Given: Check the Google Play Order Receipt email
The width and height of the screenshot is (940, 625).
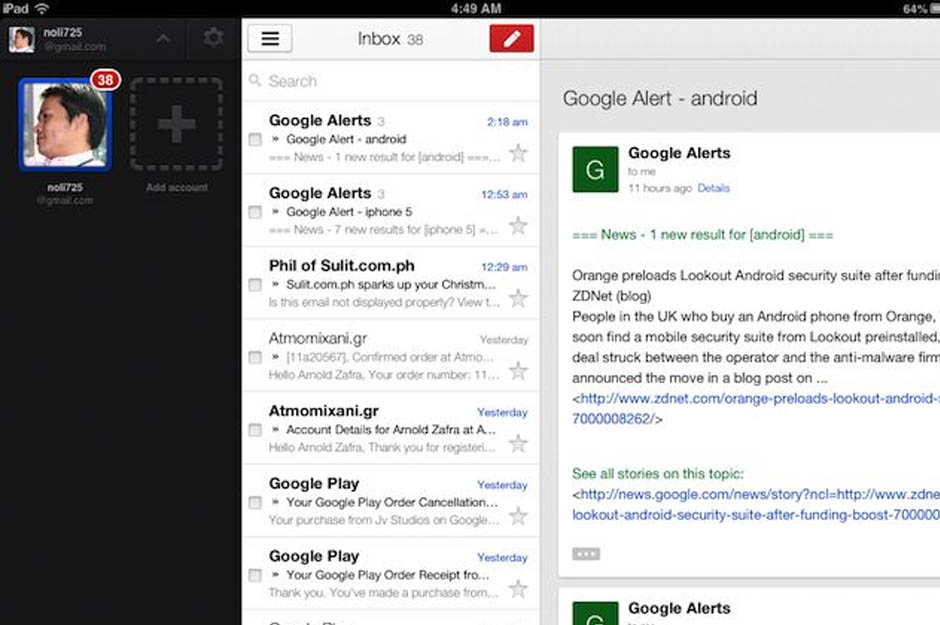Looking at the screenshot, I should coord(255,576).
